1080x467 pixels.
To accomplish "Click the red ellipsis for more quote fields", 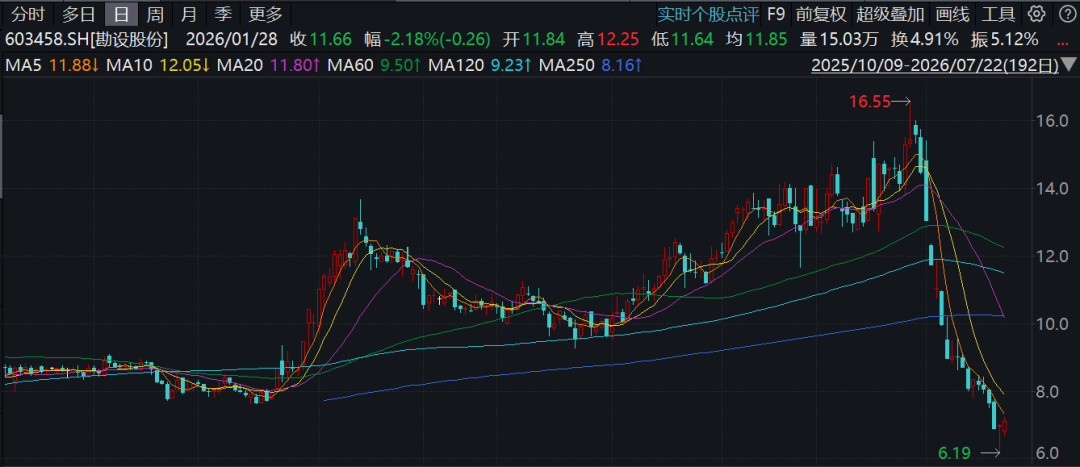I will pyautogui.click(x=1063, y=41).
